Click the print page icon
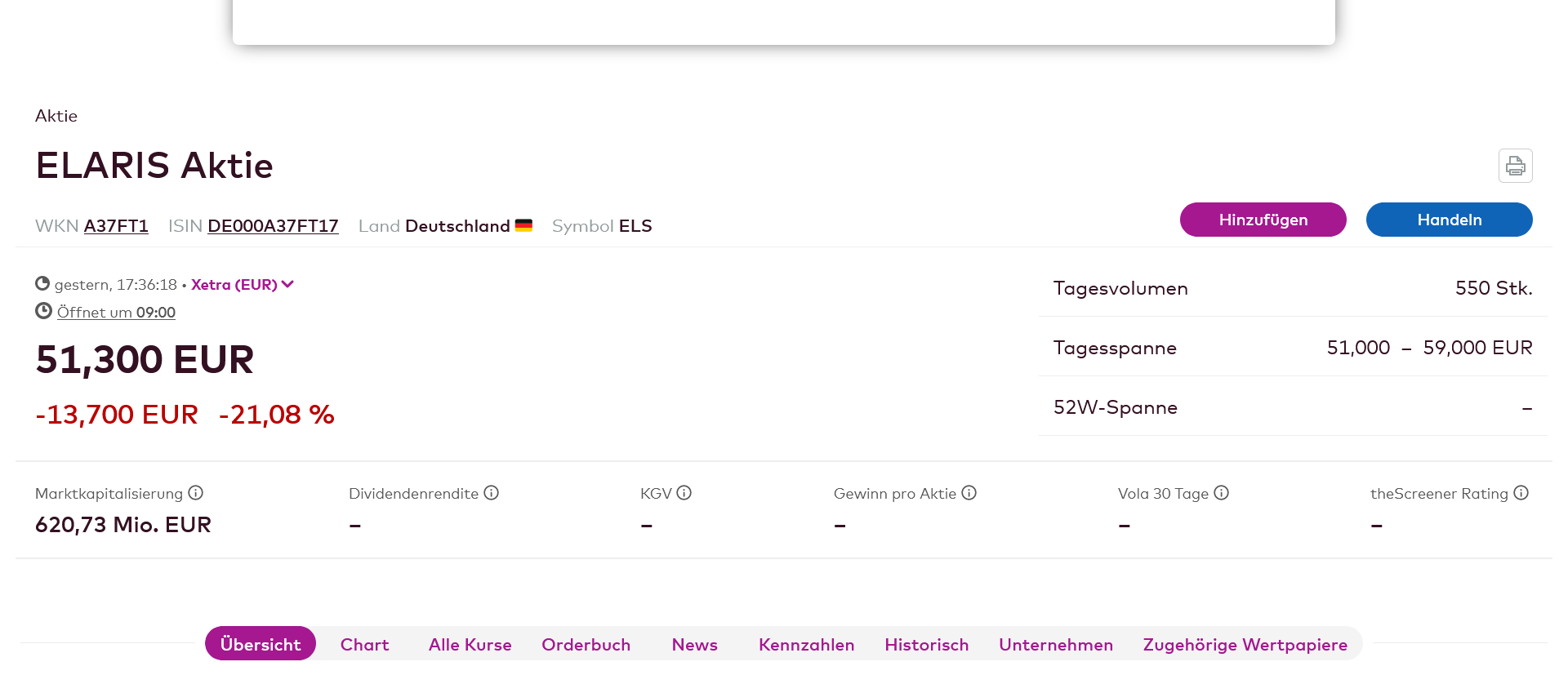 coord(1515,166)
